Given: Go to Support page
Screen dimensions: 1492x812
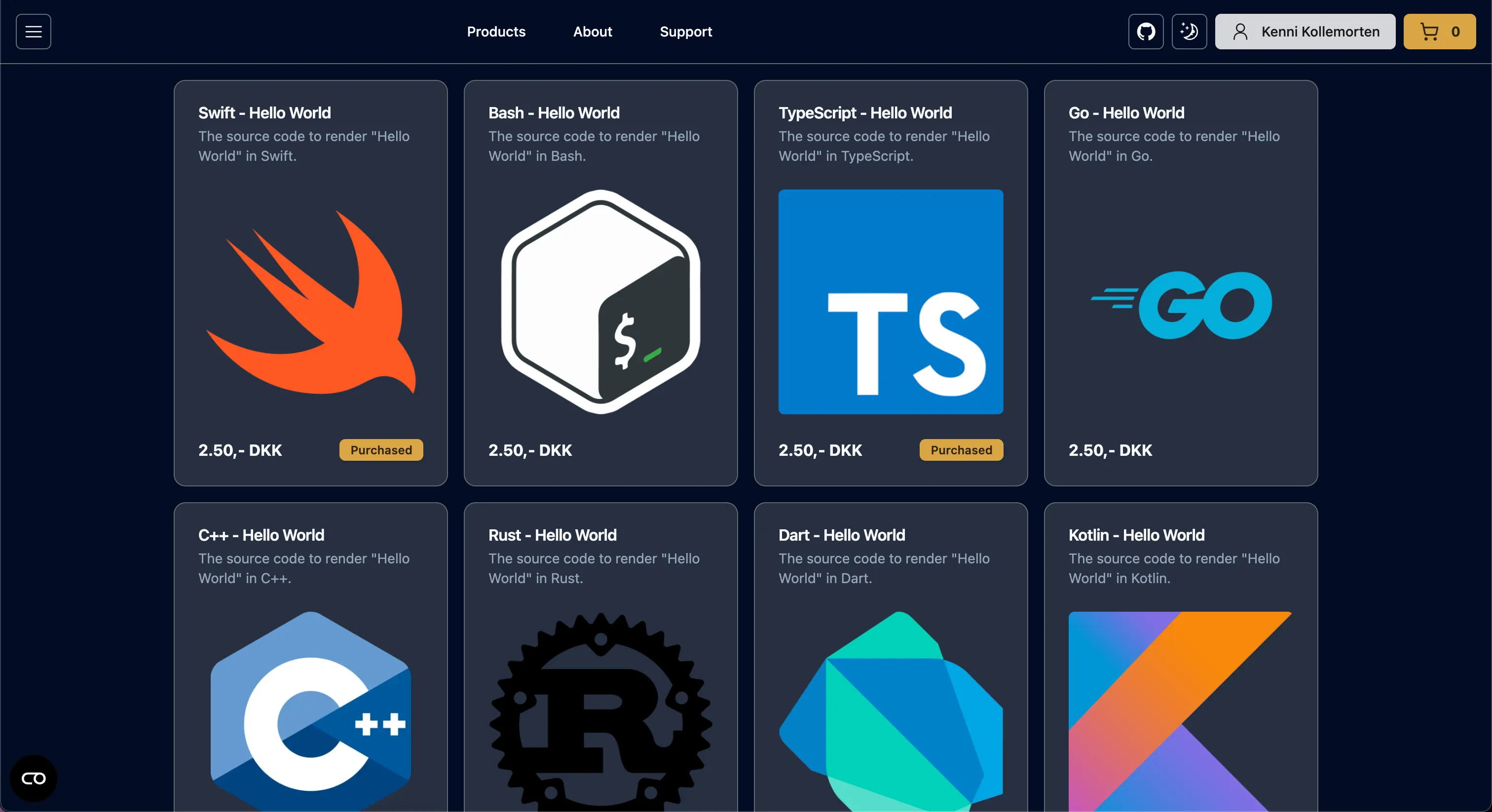Looking at the screenshot, I should click(686, 32).
